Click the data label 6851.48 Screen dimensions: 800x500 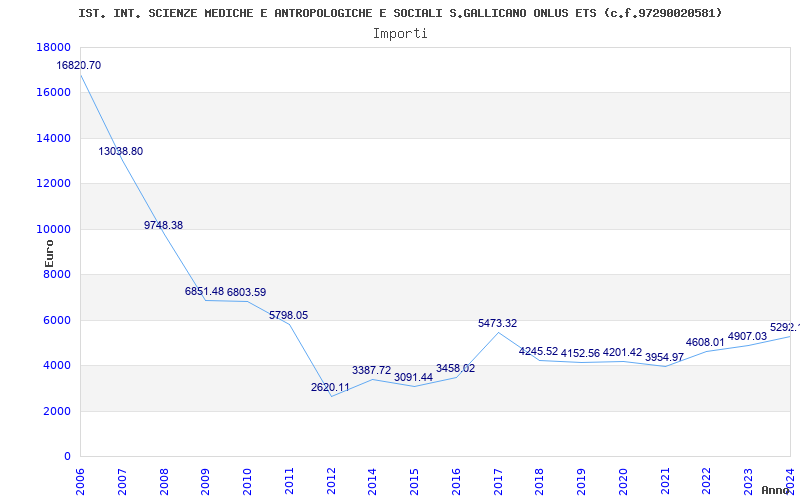pyautogui.click(x=204, y=291)
